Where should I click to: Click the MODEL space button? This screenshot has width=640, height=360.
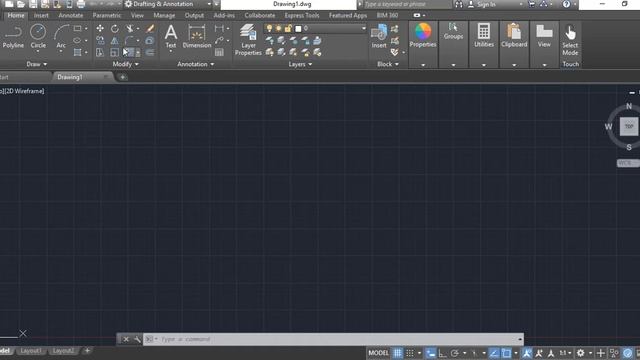click(x=378, y=353)
